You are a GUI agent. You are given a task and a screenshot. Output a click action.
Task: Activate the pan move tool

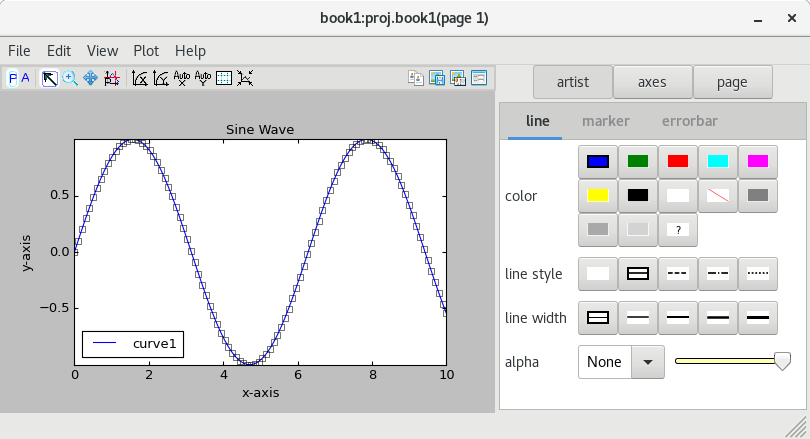pos(90,79)
